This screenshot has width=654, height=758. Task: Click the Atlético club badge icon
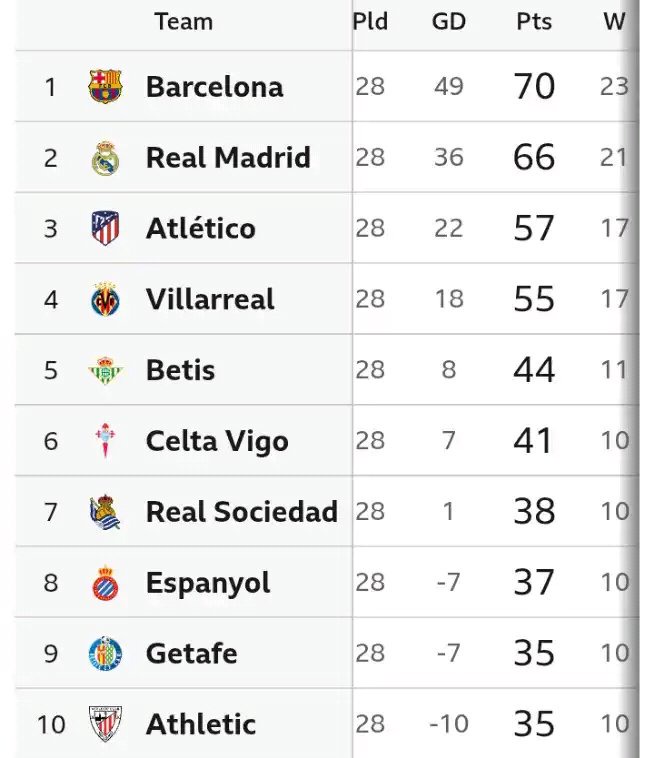pos(105,228)
